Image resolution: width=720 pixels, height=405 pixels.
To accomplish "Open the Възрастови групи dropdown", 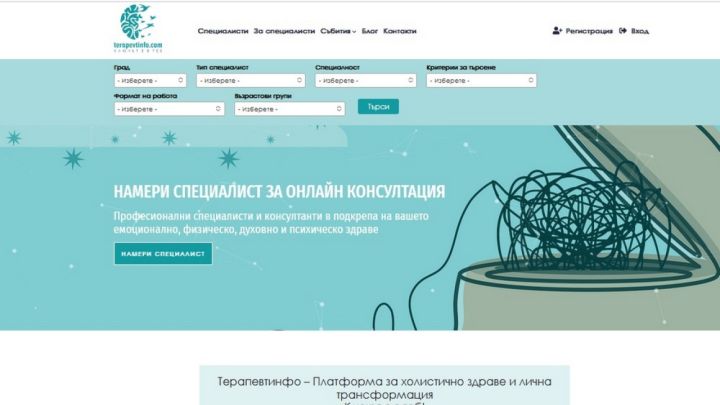I will [x=290, y=109].
